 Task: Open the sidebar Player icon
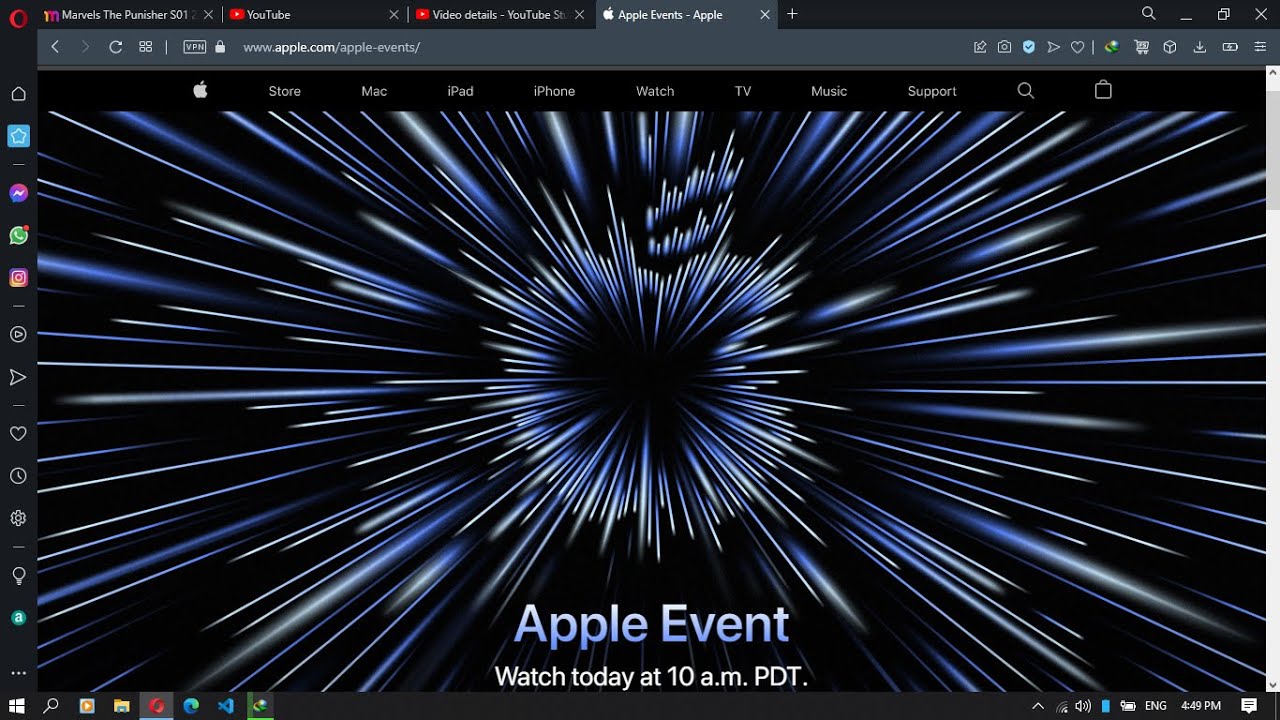pyautogui.click(x=18, y=335)
